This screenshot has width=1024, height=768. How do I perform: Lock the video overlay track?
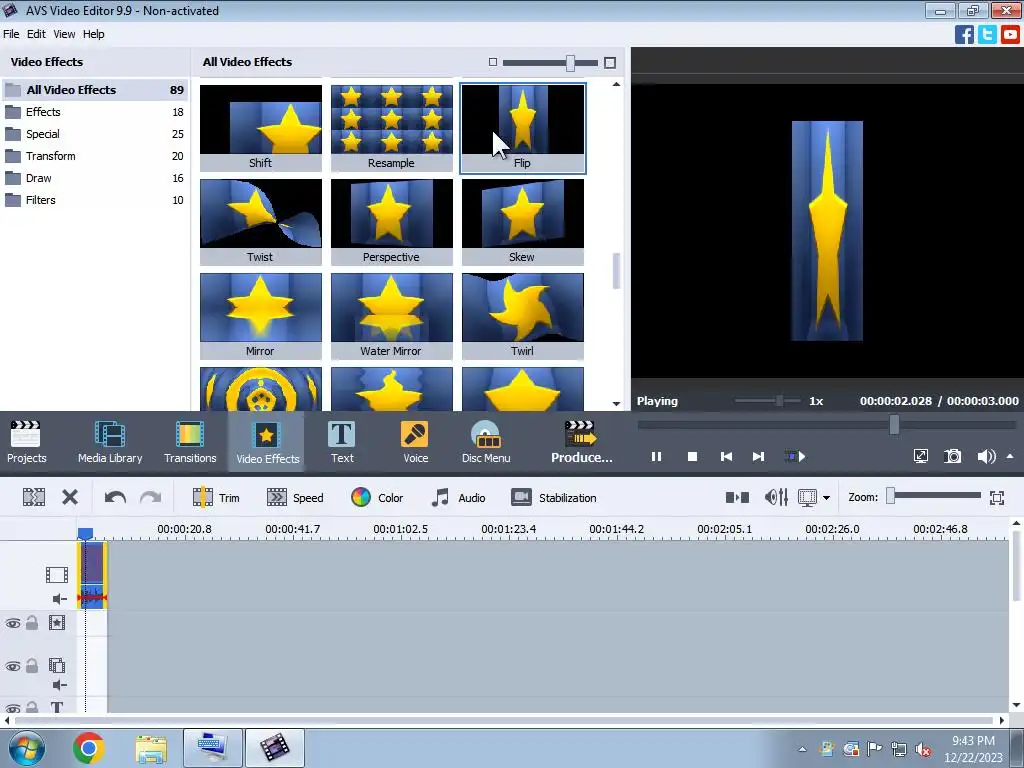31,665
